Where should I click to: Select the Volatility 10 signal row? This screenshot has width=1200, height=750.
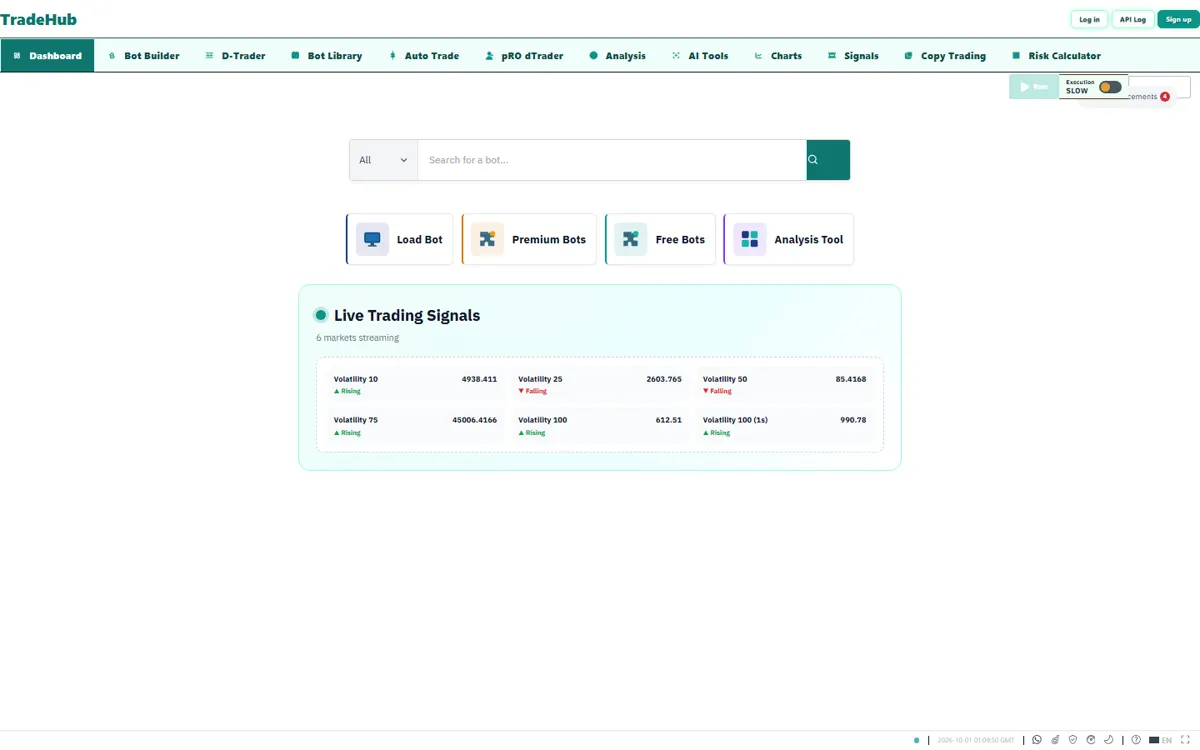(415, 385)
